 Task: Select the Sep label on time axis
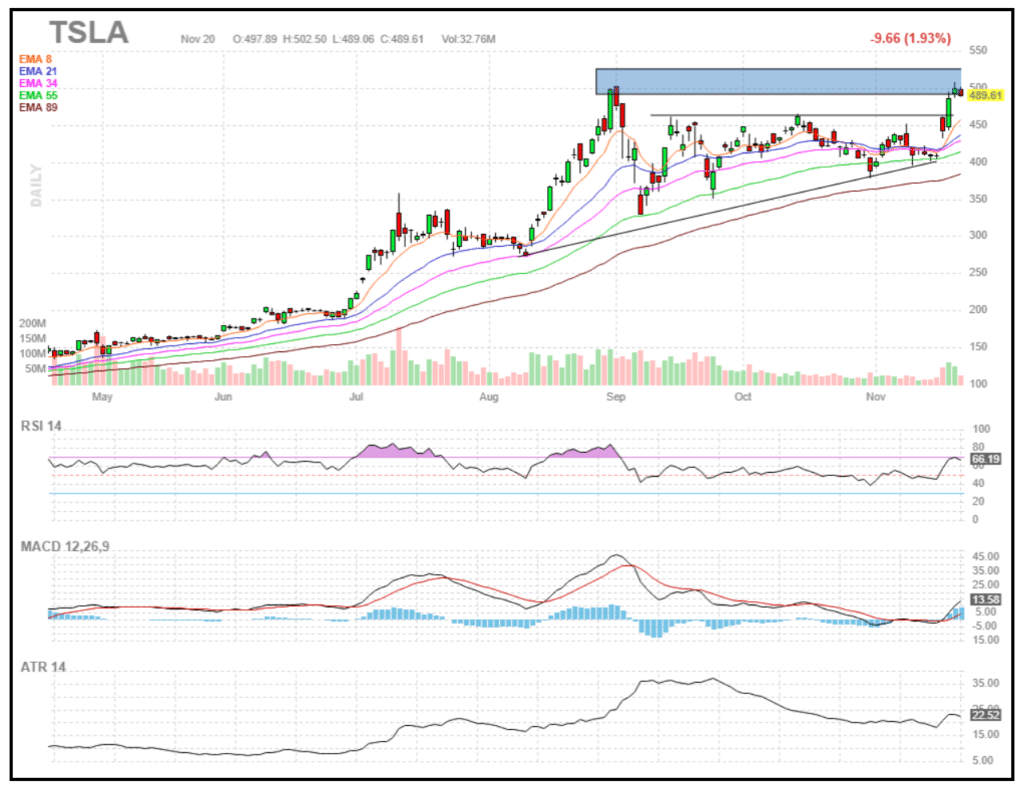615,397
